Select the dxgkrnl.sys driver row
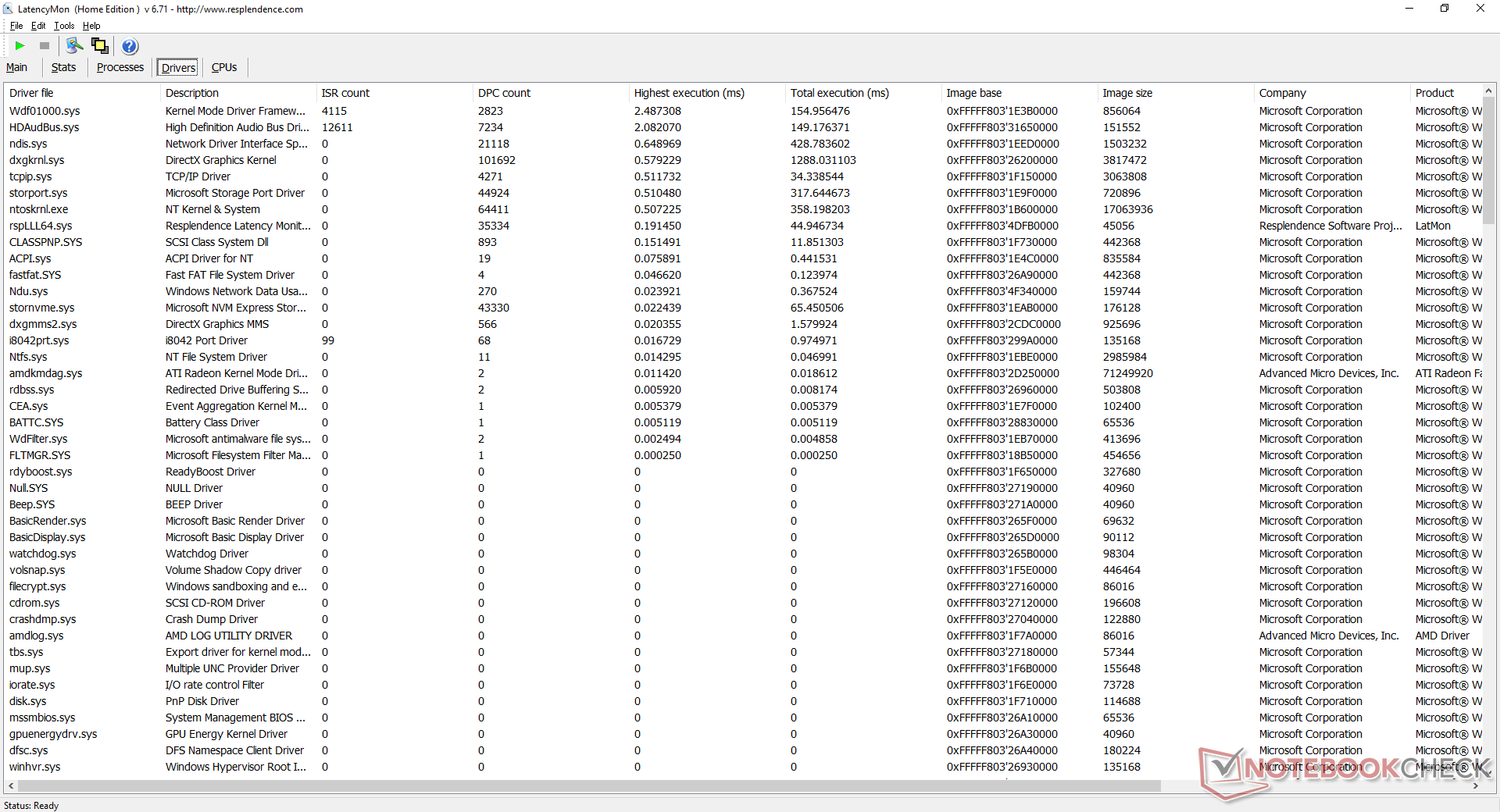This screenshot has width=1500, height=812. (743, 160)
